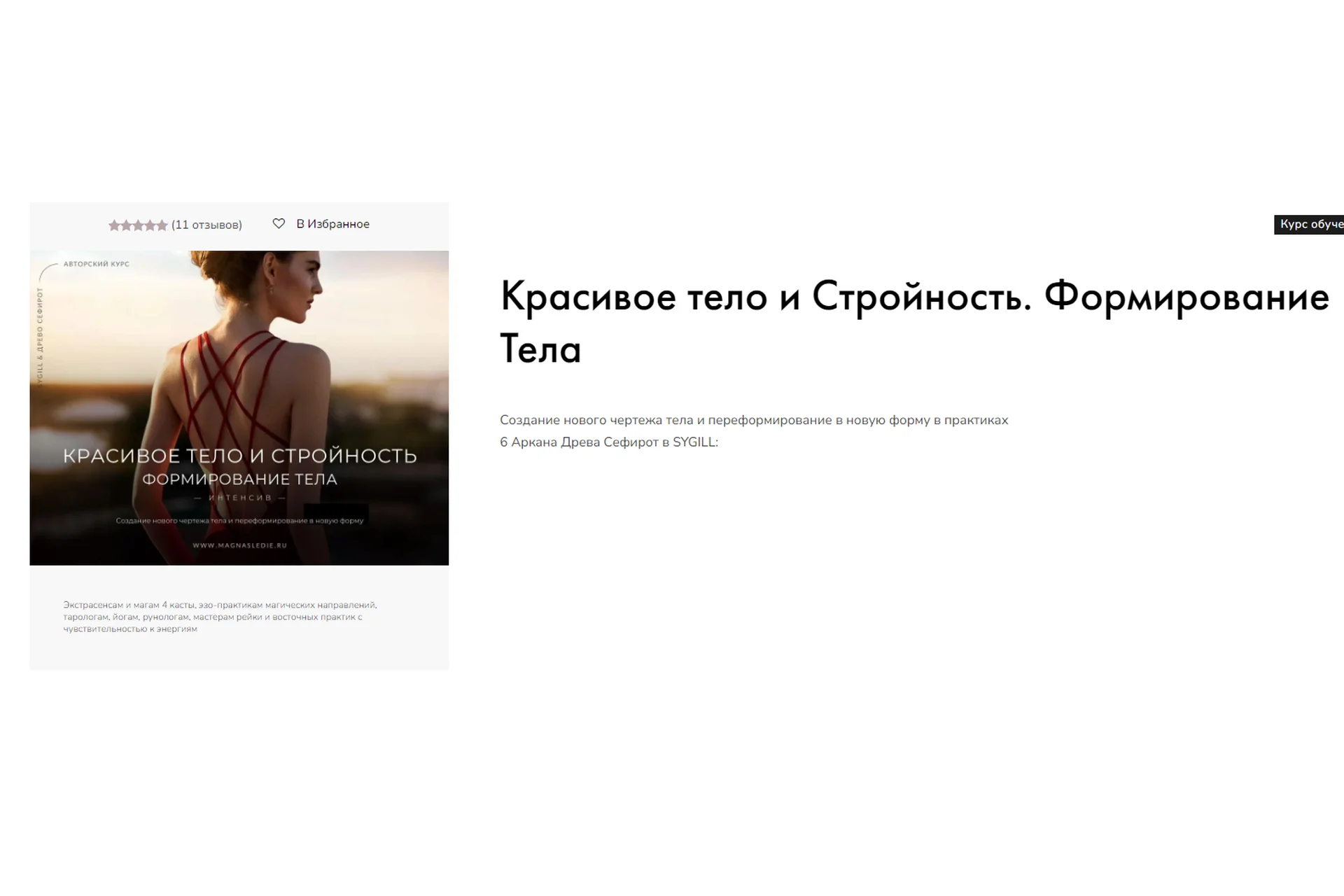Image resolution: width=1344 pixels, height=896 pixels.
Task: Click the second rating star
Action: pos(127,225)
